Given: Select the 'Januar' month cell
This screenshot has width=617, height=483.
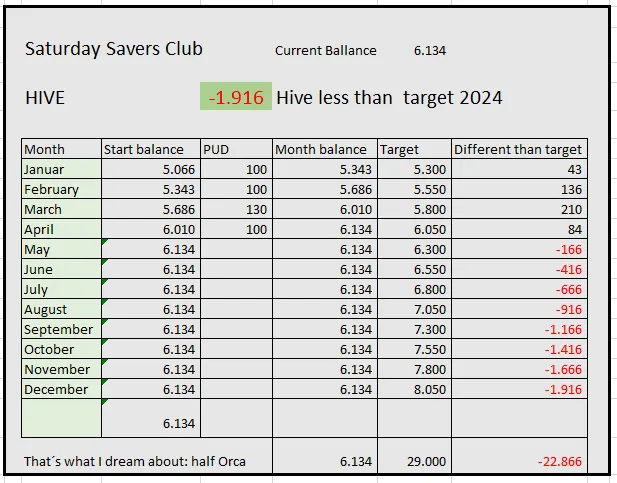Looking at the screenshot, I should click(x=61, y=169).
